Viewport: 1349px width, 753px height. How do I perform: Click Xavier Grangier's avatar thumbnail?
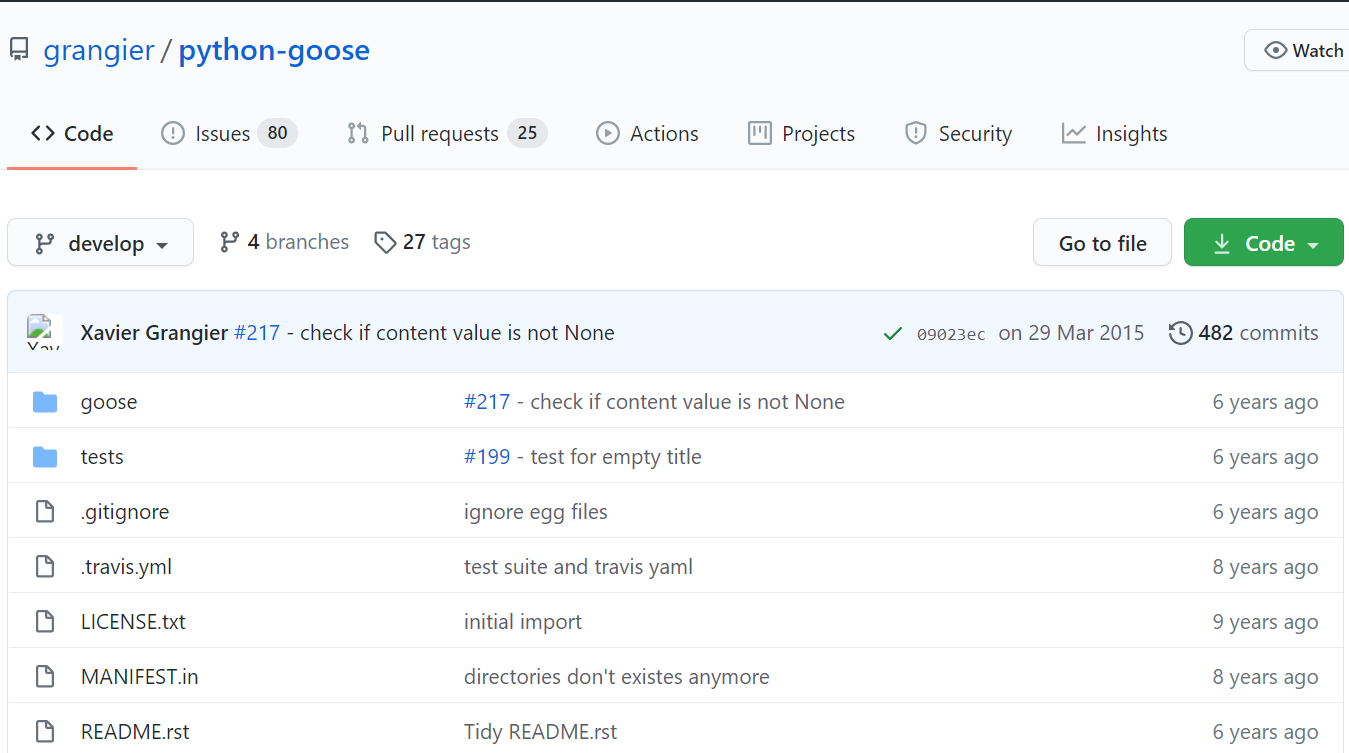[44, 332]
